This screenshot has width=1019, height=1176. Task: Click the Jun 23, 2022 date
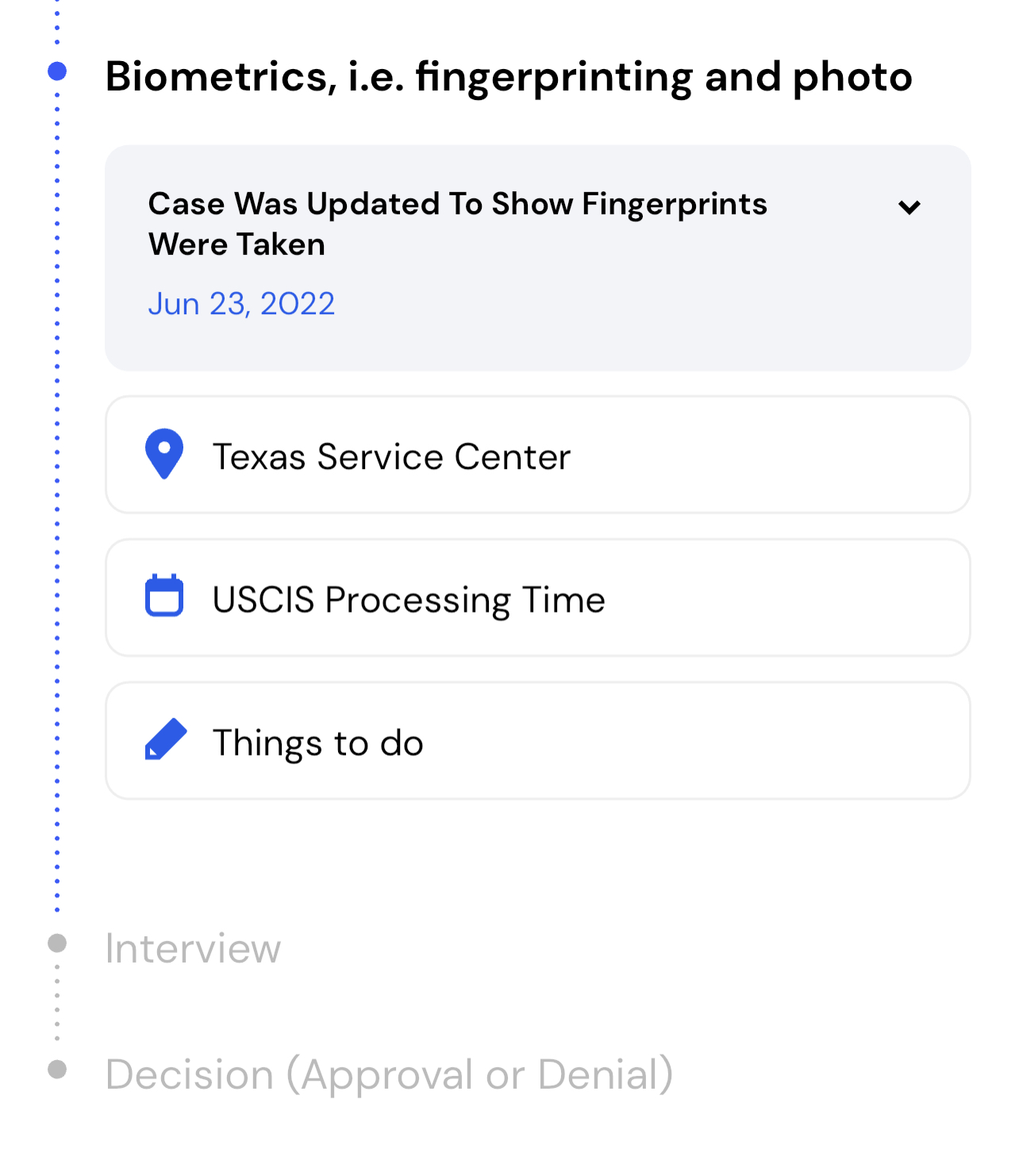coord(241,304)
